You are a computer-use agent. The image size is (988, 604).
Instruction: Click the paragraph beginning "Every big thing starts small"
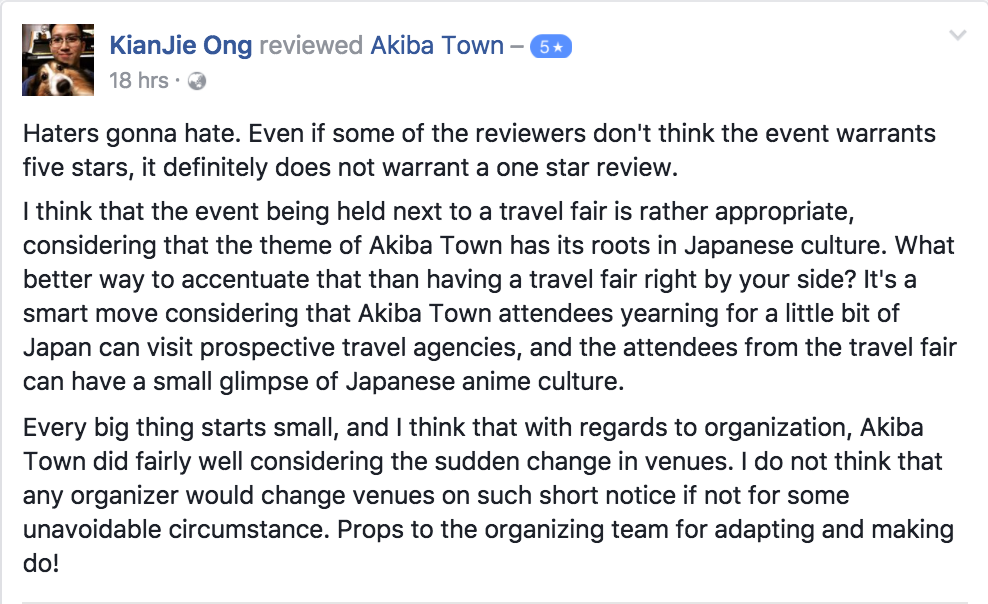(x=488, y=495)
